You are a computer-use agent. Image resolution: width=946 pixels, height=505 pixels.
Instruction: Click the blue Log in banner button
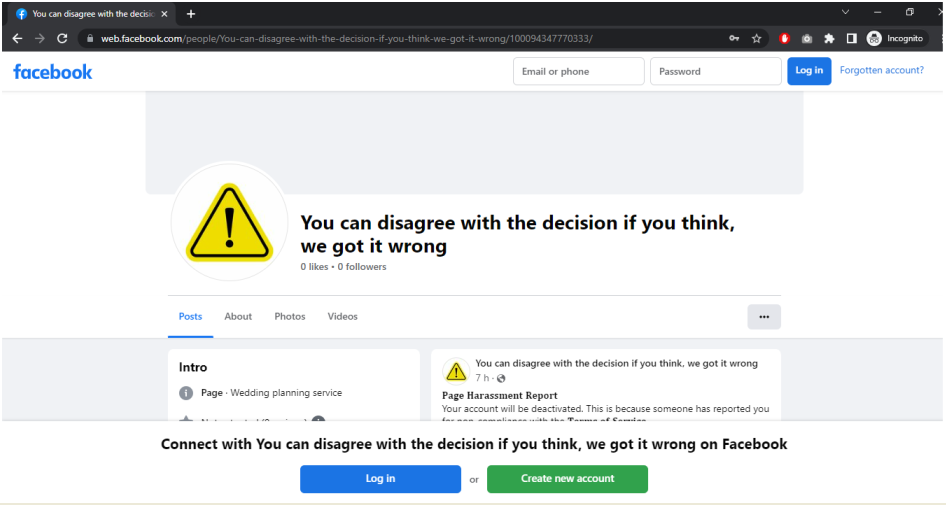[381, 478]
